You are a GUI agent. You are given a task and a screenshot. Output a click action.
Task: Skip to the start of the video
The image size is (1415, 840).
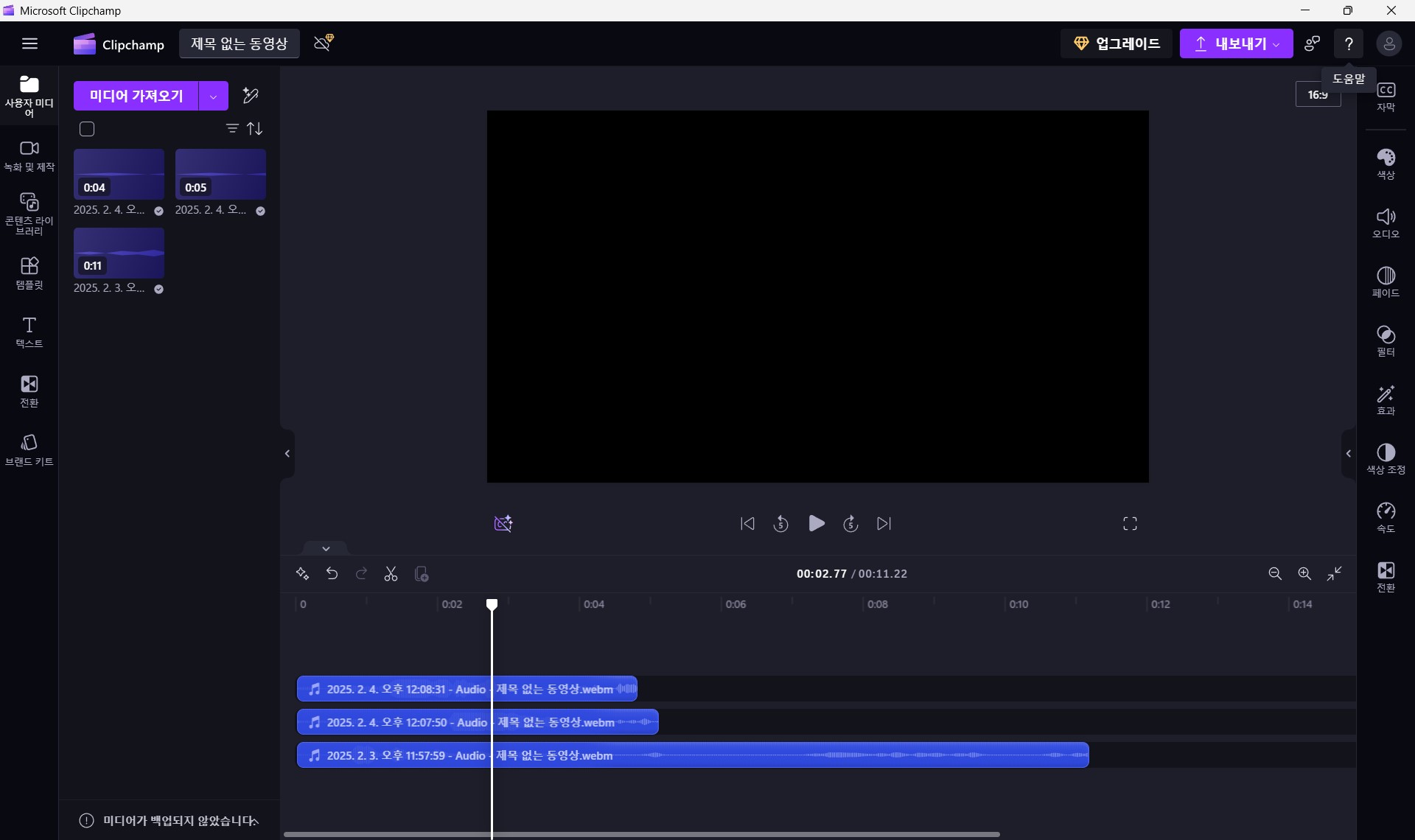[x=747, y=524]
